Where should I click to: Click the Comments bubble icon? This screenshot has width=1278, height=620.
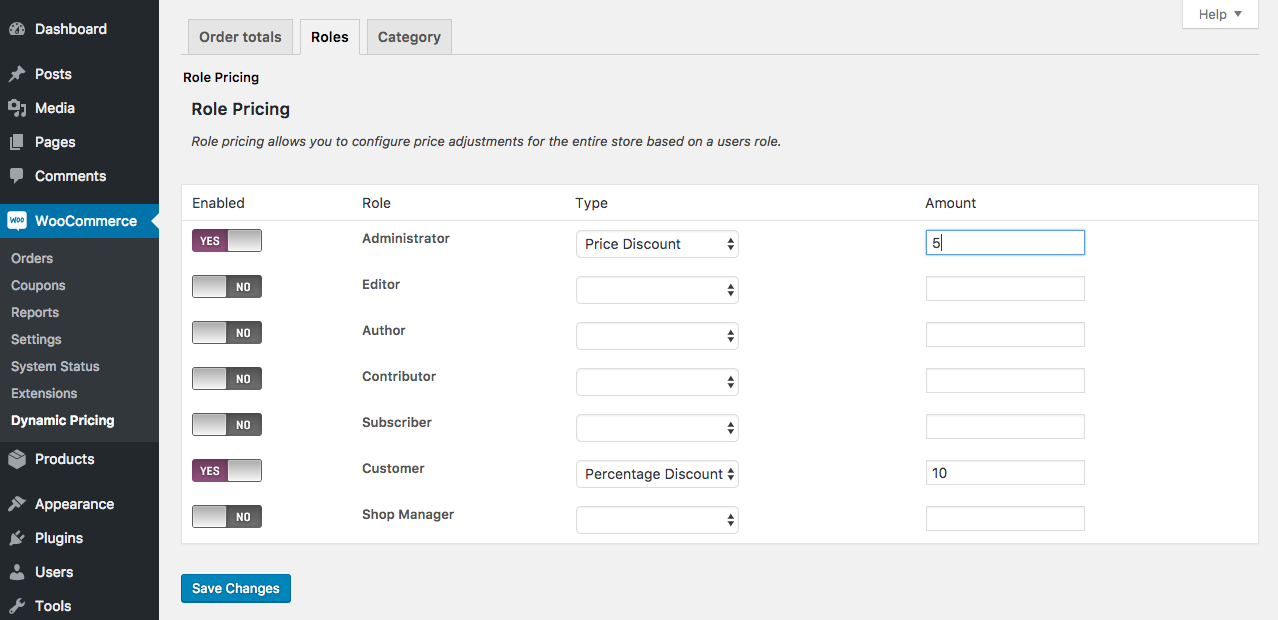tap(18, 175)
